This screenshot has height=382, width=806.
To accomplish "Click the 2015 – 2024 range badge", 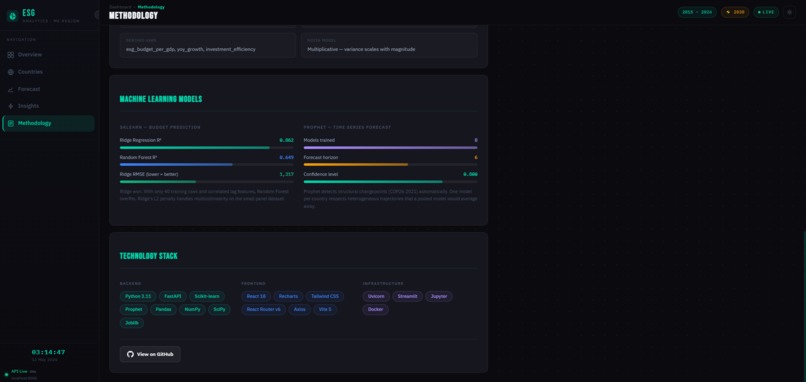I will tap(697, 12).
